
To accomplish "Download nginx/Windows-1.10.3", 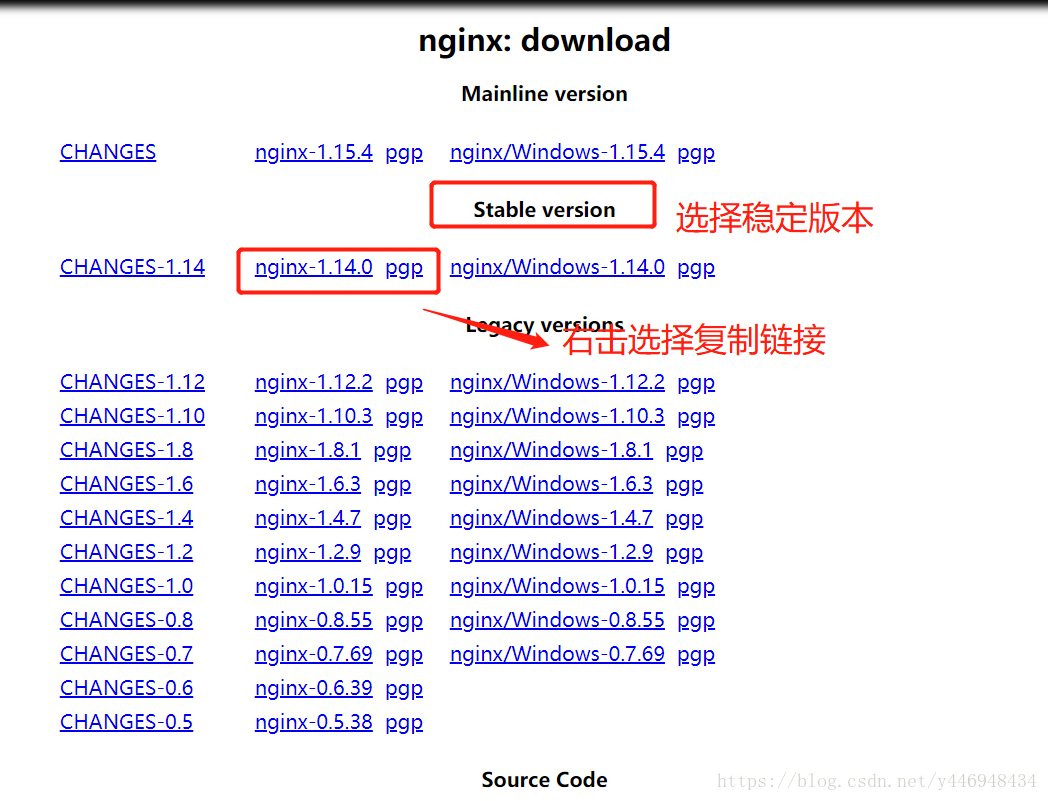I will (557, 417).
